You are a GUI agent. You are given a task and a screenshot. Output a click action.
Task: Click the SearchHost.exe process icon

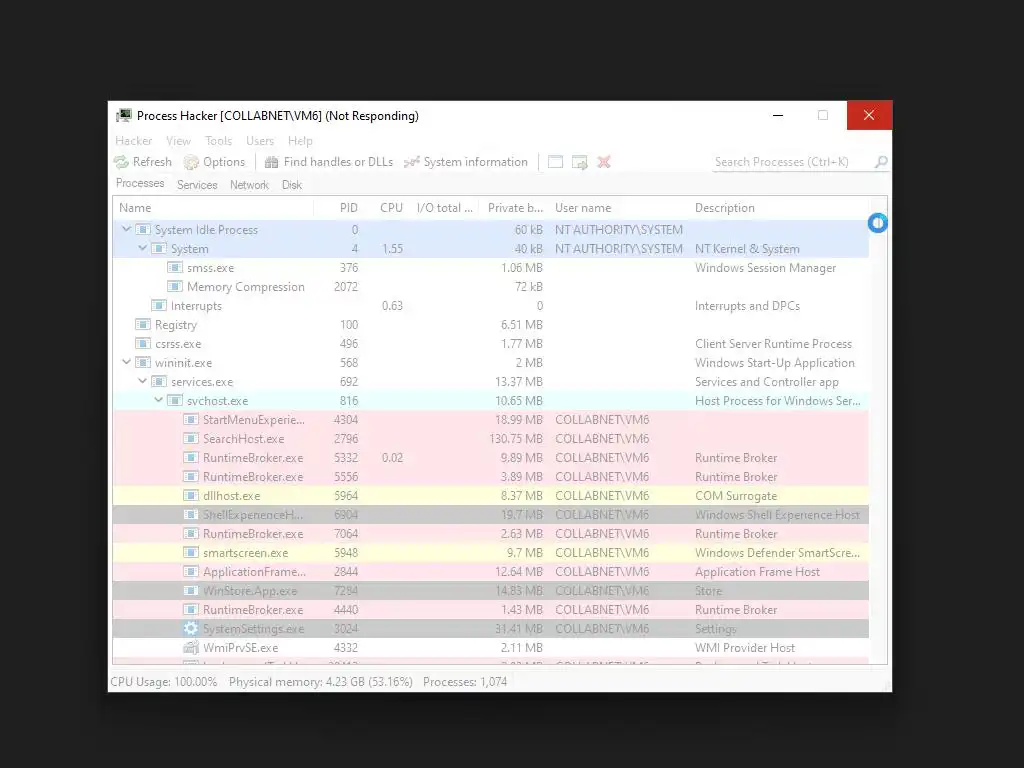tap(191, 438)
